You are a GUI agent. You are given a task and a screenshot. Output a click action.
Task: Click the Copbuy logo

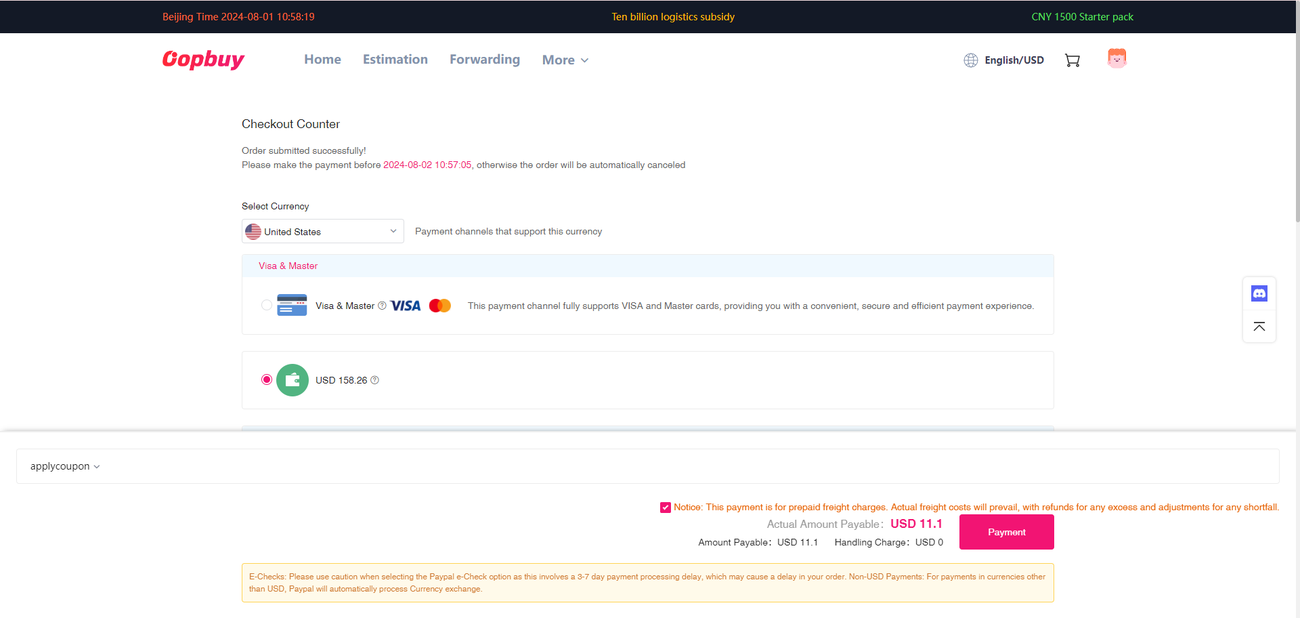click(203, 60)
